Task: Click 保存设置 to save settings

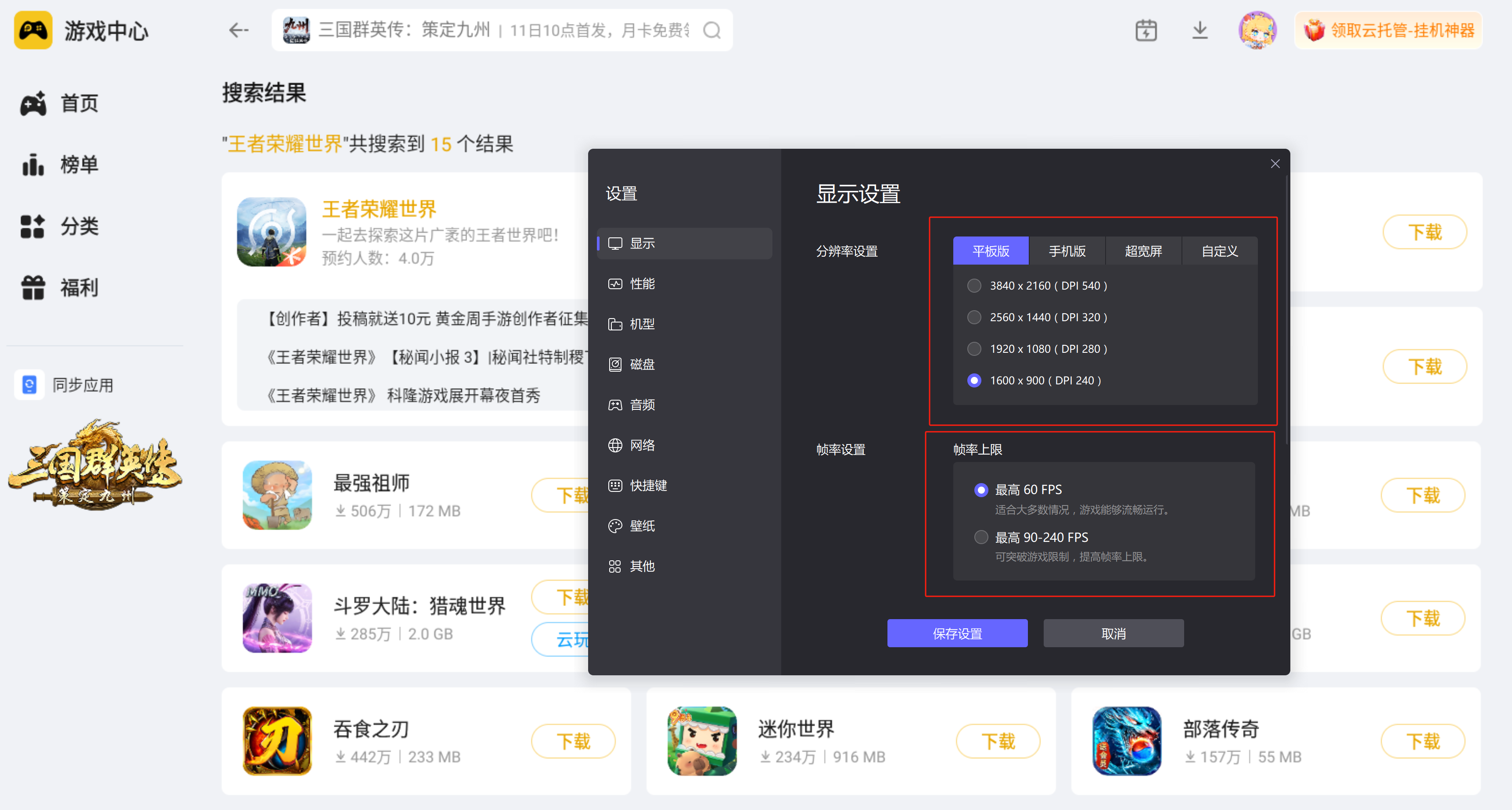Action: [957, 633]
